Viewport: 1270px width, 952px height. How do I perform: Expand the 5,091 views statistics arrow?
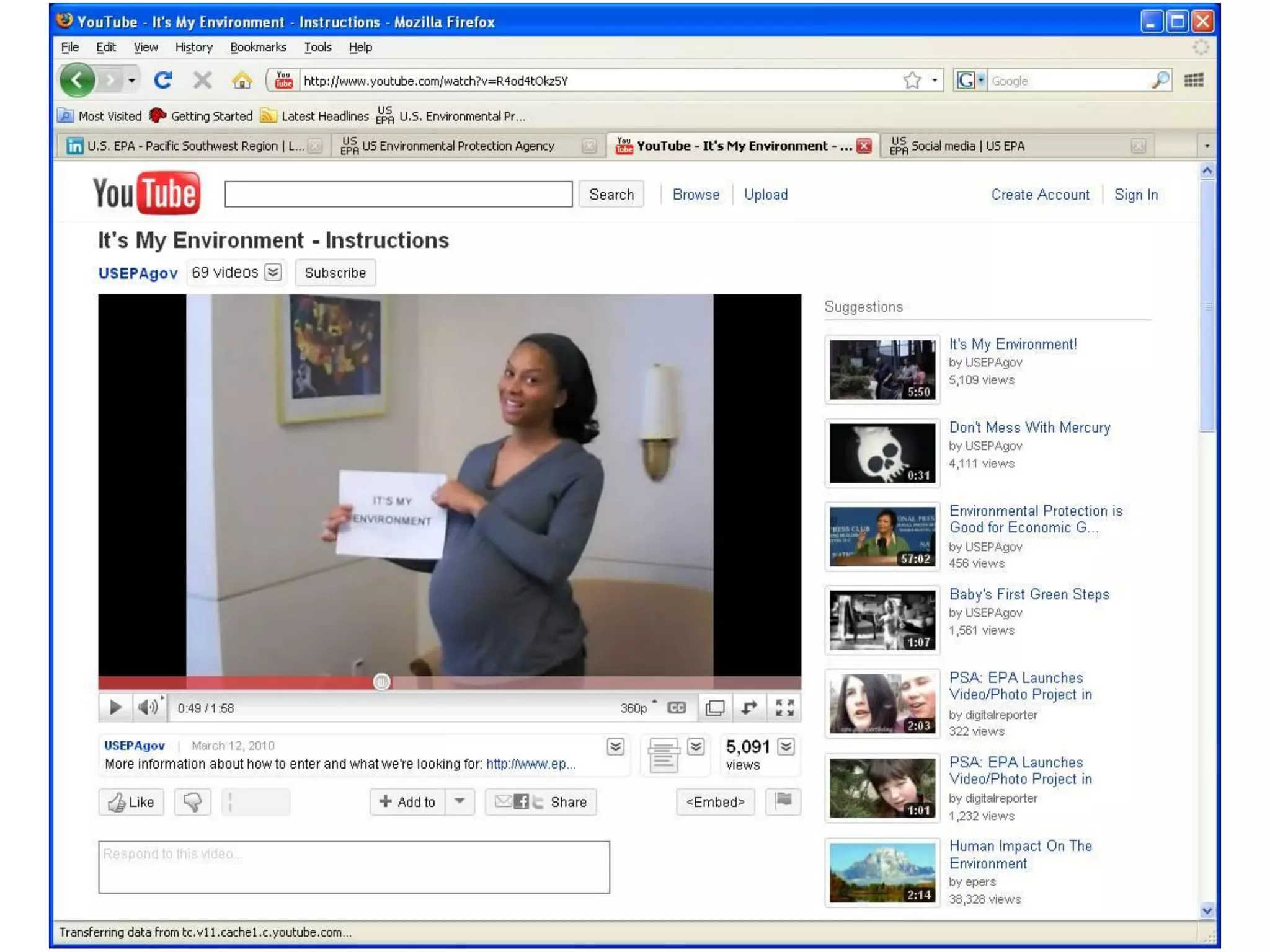[x=786, y=746]
